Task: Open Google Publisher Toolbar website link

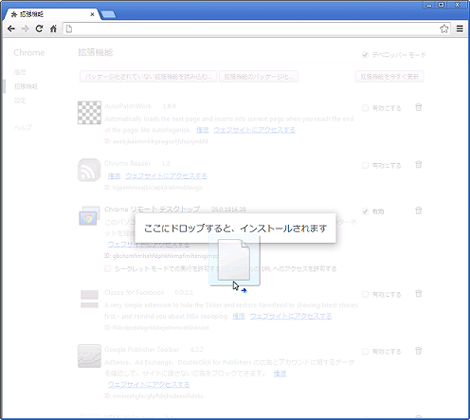Action: [x=149, y=385]
